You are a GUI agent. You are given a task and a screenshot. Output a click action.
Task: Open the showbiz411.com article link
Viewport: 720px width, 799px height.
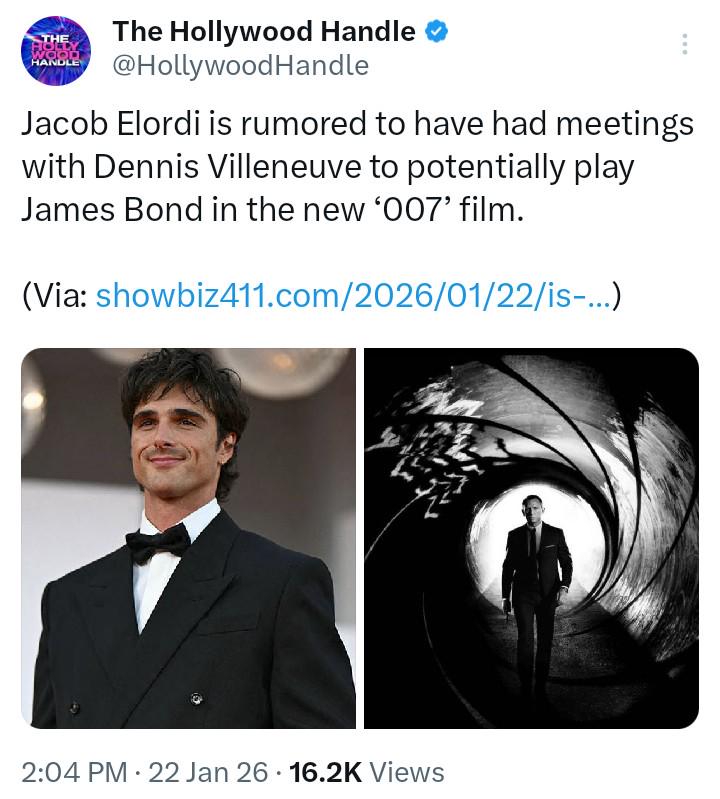tap(353, 296)
